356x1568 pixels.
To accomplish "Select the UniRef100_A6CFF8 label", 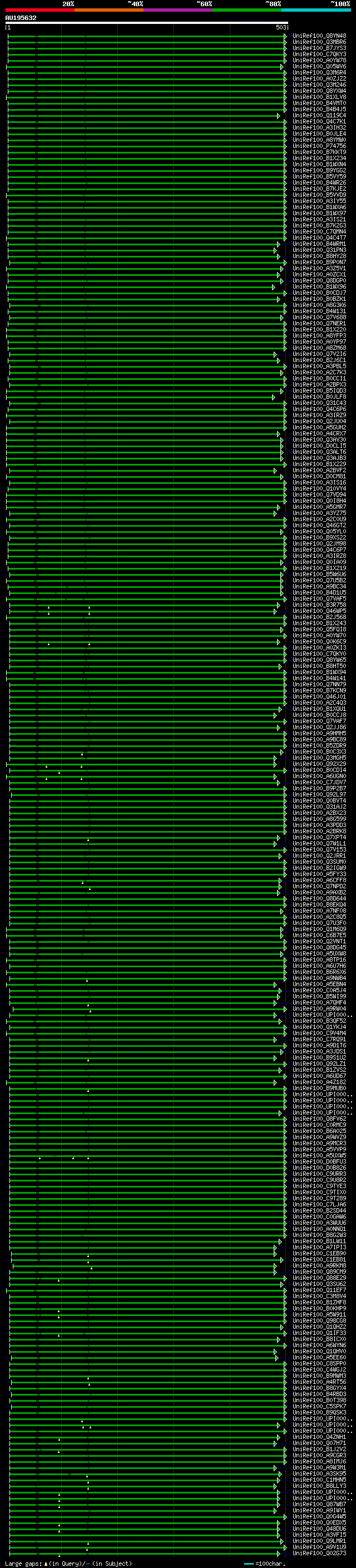I will click(x=319, y=880).
